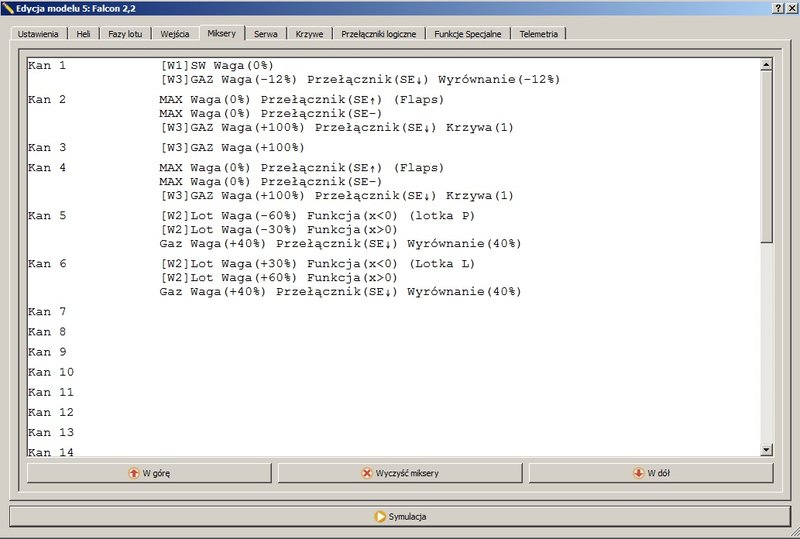Open the Serwa tab

pyautogui.click(x=266, y=34)
